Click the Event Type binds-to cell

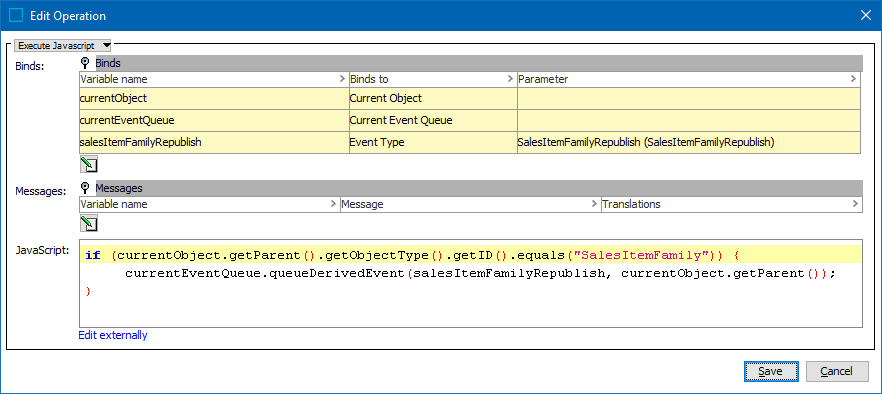[x=433, y=143]
